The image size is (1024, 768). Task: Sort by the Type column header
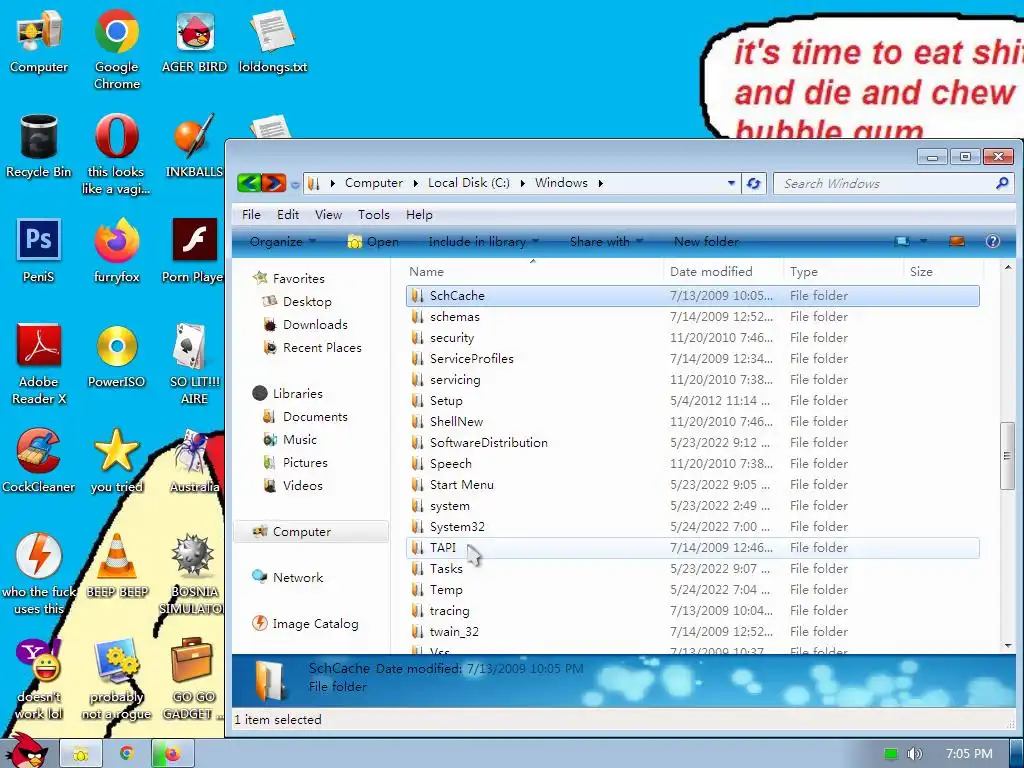pos(843,272)
